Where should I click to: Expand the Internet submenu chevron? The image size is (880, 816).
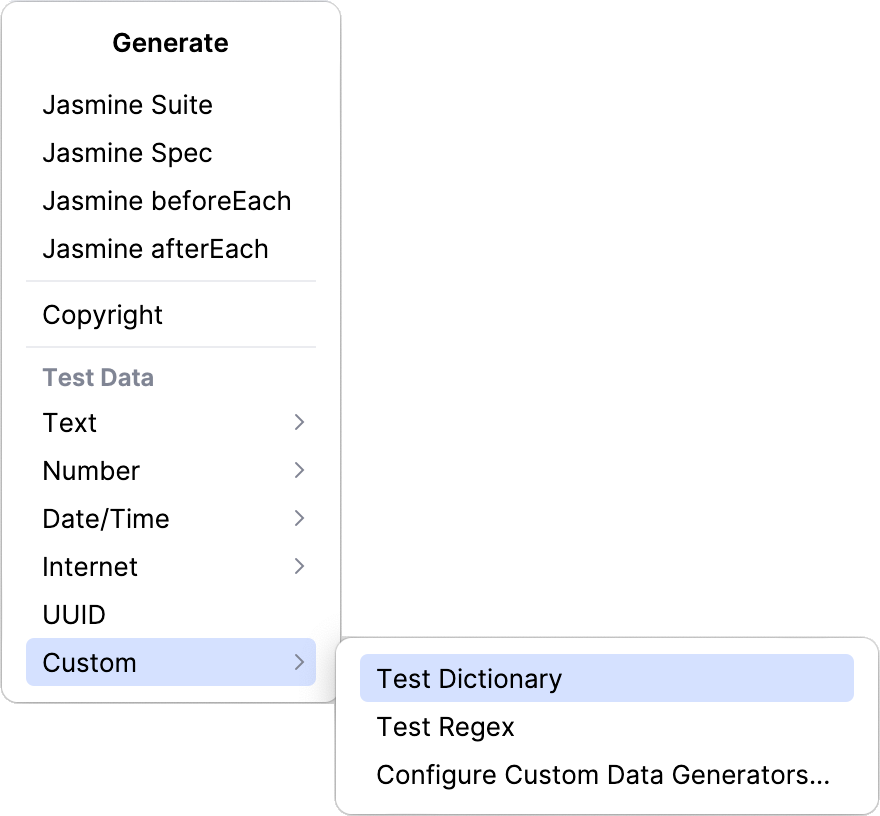pyautogui.click(x=299, y=567)
